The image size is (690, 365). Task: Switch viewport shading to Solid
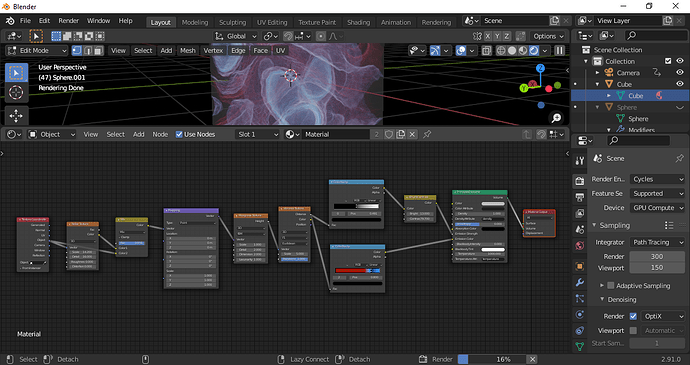(512, 51)
